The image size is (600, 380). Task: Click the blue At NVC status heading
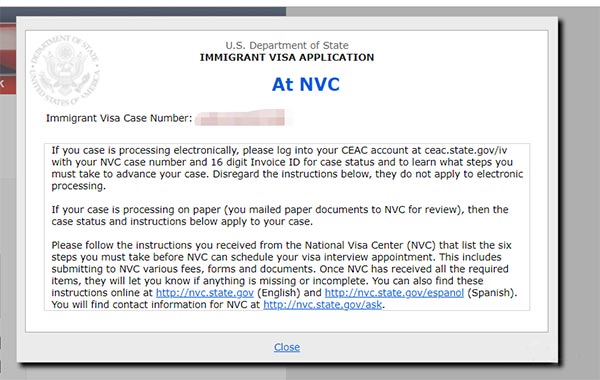click(306, 84)
